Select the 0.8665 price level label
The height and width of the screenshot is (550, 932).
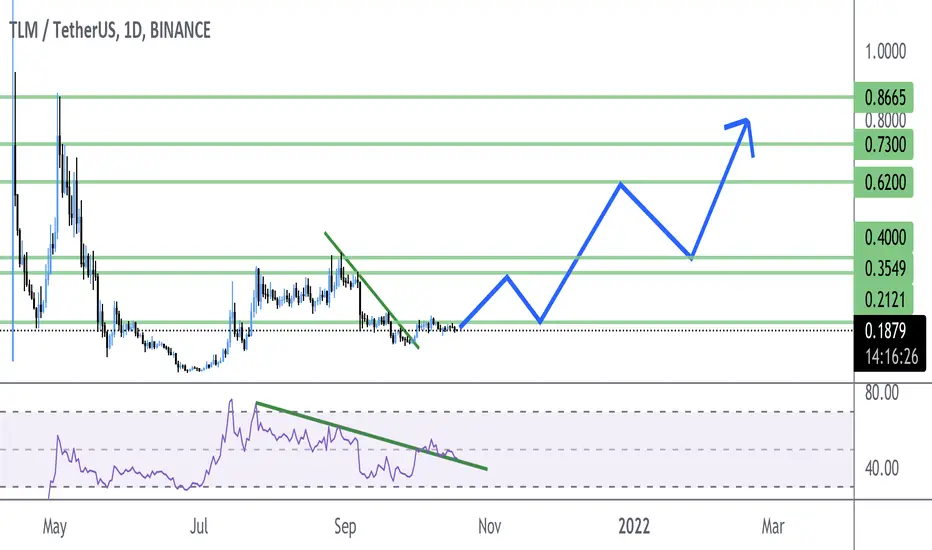click(x=884, y=97)
